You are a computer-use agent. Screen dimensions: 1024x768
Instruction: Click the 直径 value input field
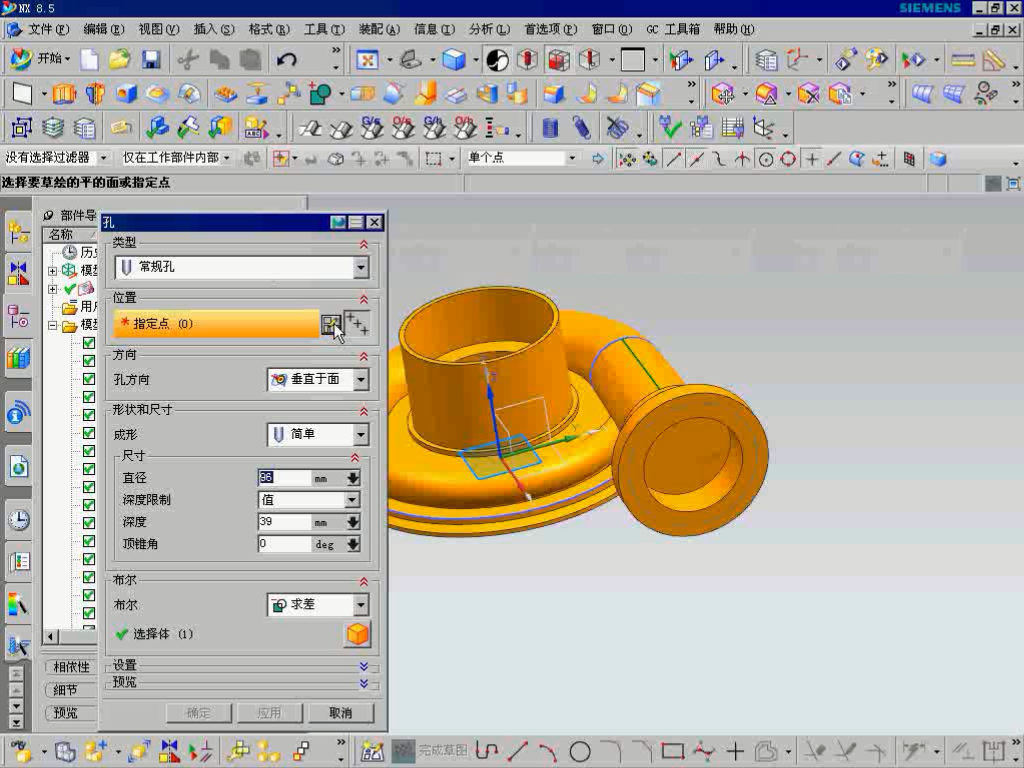[285, 478]
